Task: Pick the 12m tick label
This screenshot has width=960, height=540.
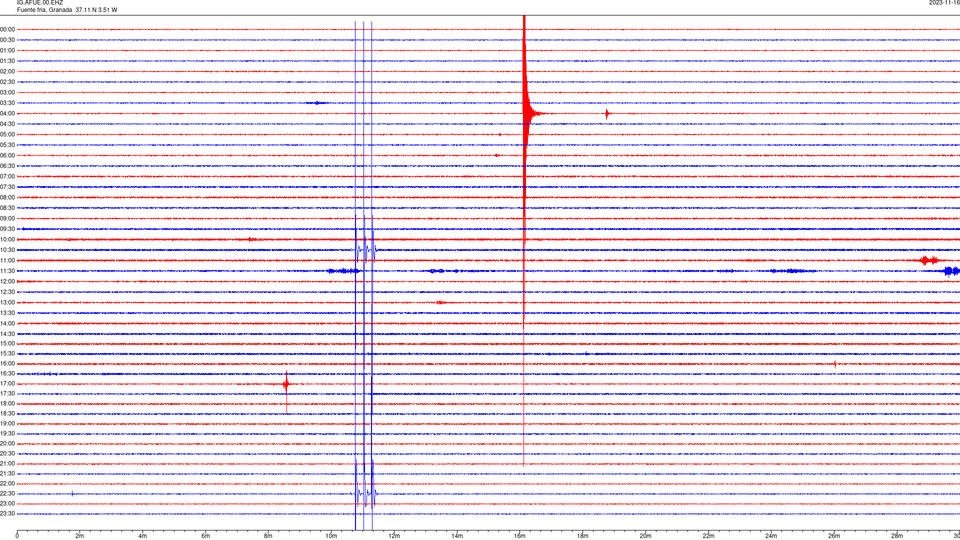Action: click(394, 536)
